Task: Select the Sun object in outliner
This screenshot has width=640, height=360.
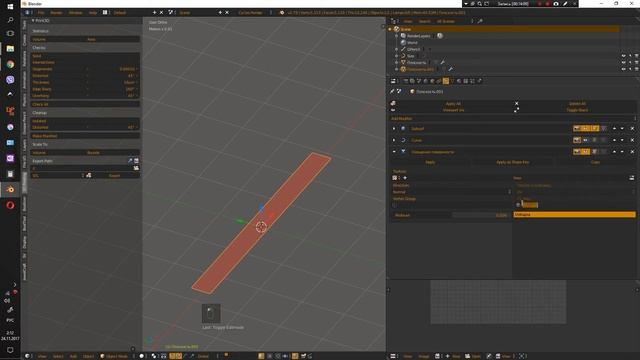Action: [411, 56]
